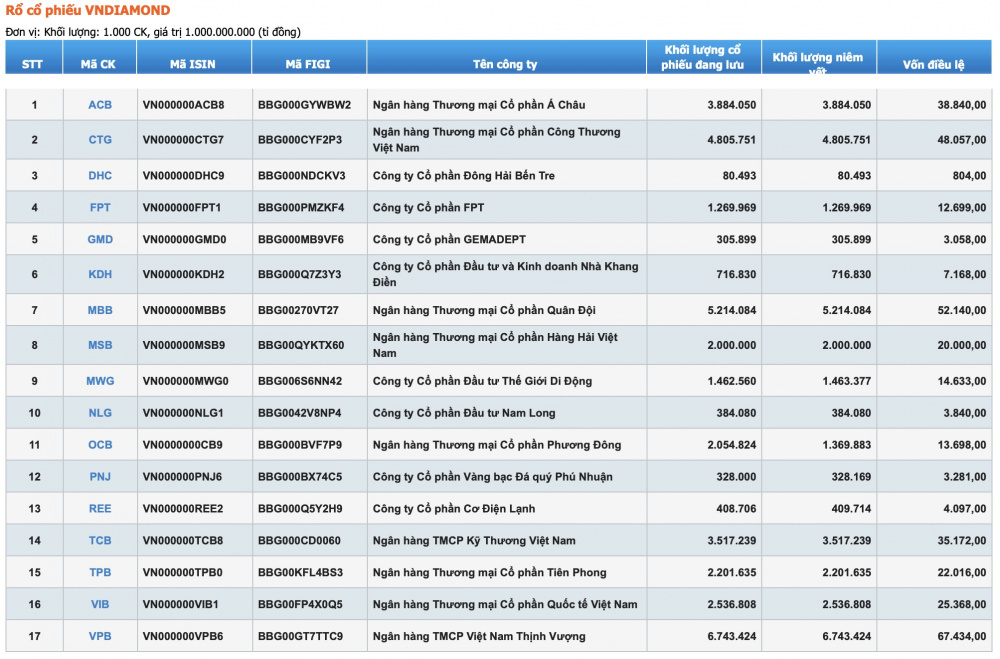Select FIGI code BBG000MB9VF6
1000x659 pixels.
[301, 239]
